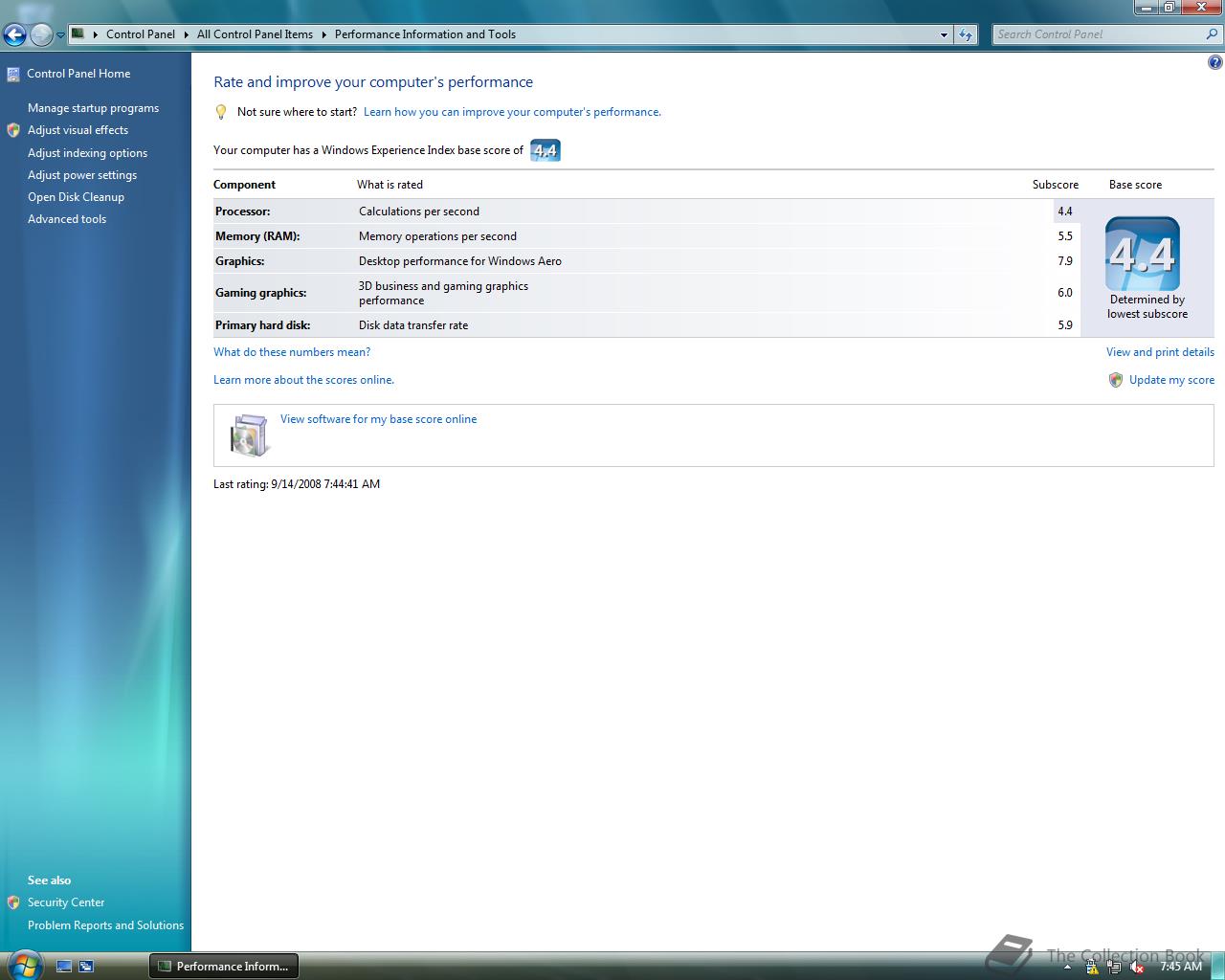This screenshot has width=1225, height=980.
Task: Click the light bulb tip icon
Action: coord(221,112)
